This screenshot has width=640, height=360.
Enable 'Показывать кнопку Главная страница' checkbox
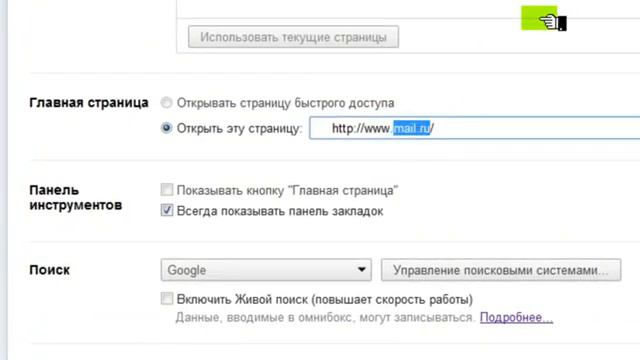[167, 190]
